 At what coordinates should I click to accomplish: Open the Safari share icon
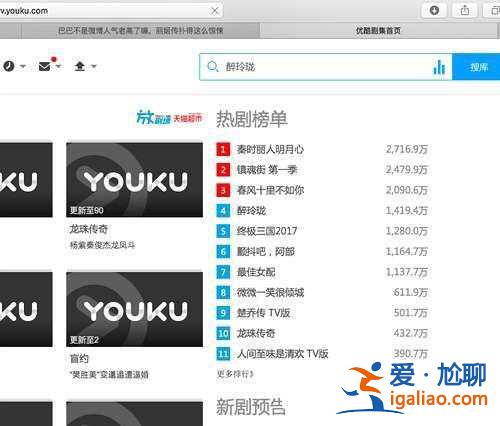coord(465,10)
